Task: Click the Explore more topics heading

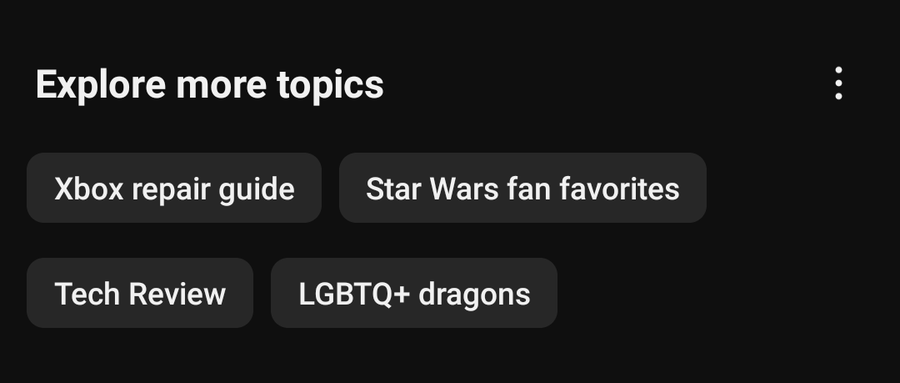Action: point(210,85)
